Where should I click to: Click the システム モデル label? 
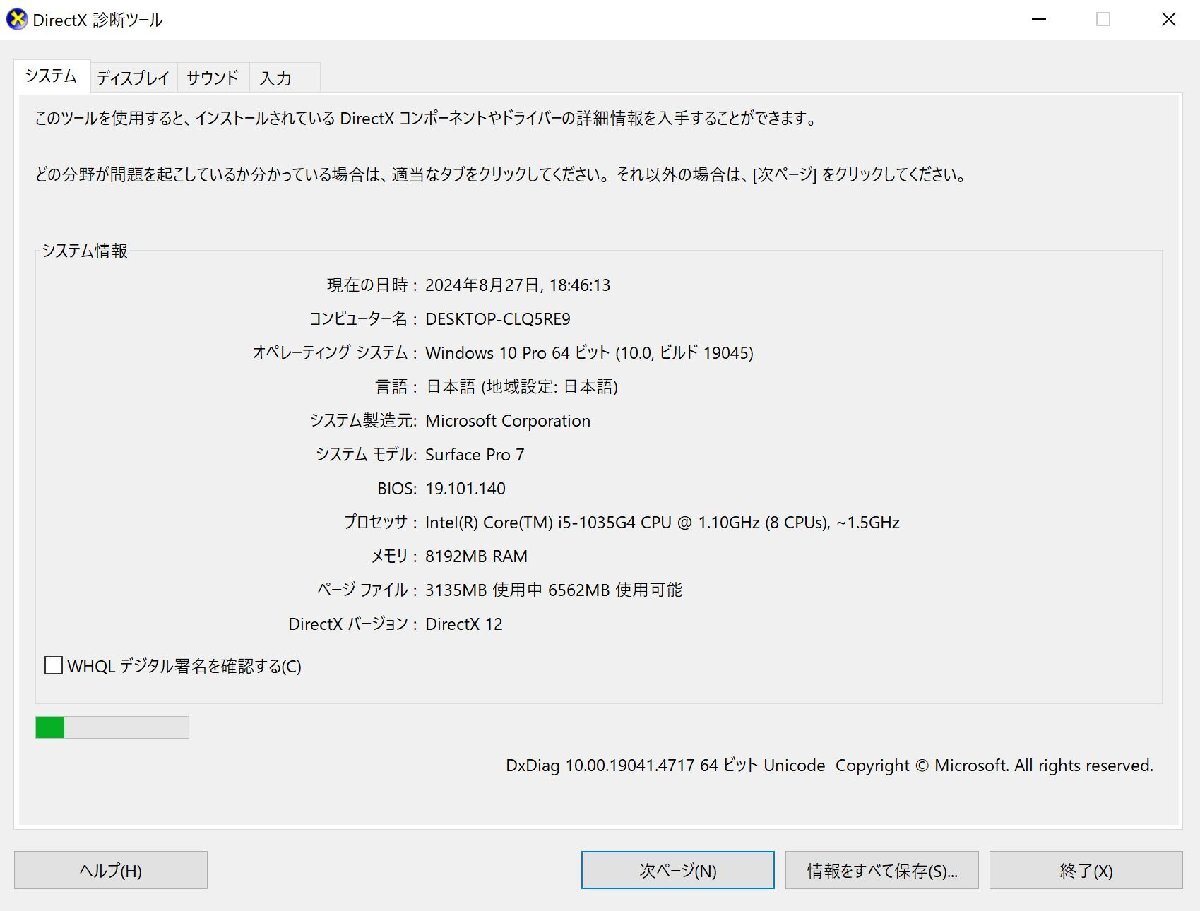(366, 454)
